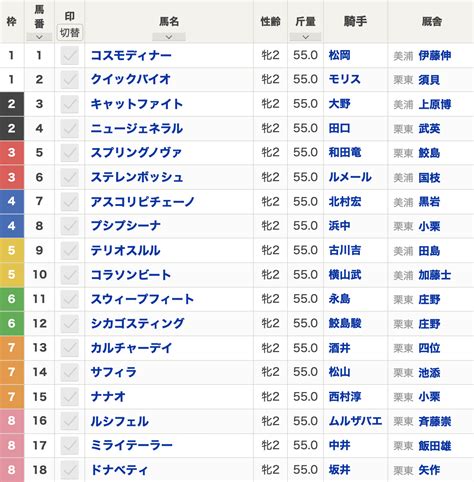The height and width of the screenshot is (482, 474).
Task: Toggle mark checkbox for コラソンビート
Action: (70, 275)
